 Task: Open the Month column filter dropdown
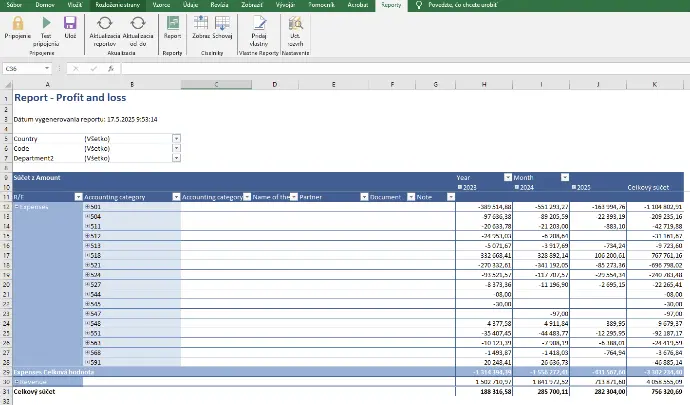565,177
